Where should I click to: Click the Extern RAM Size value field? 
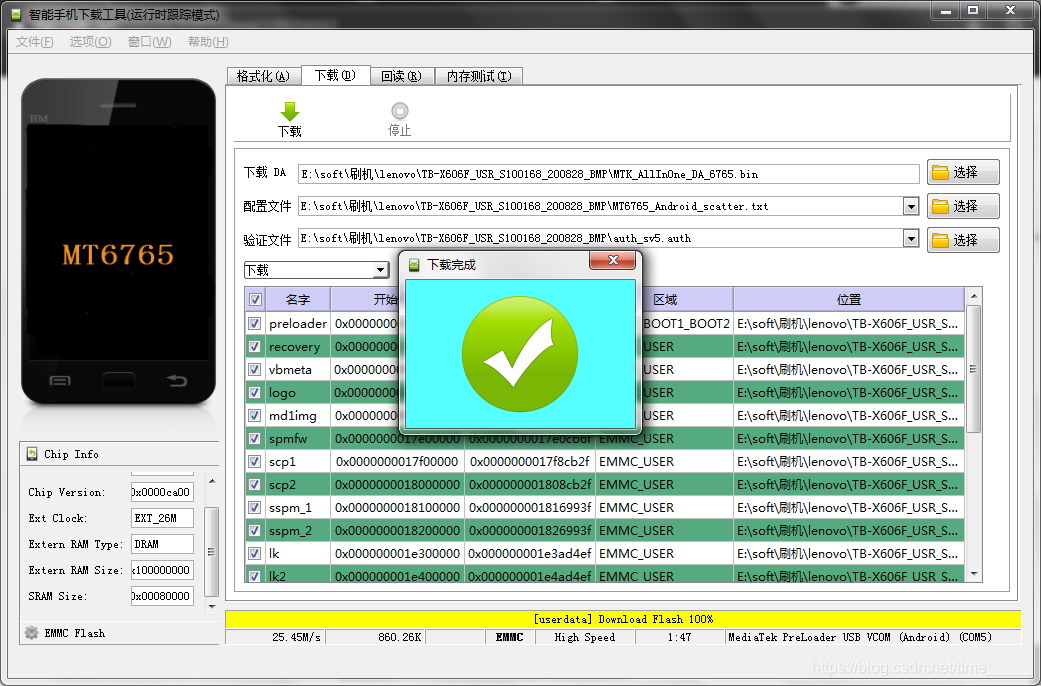tap(163, 570)
